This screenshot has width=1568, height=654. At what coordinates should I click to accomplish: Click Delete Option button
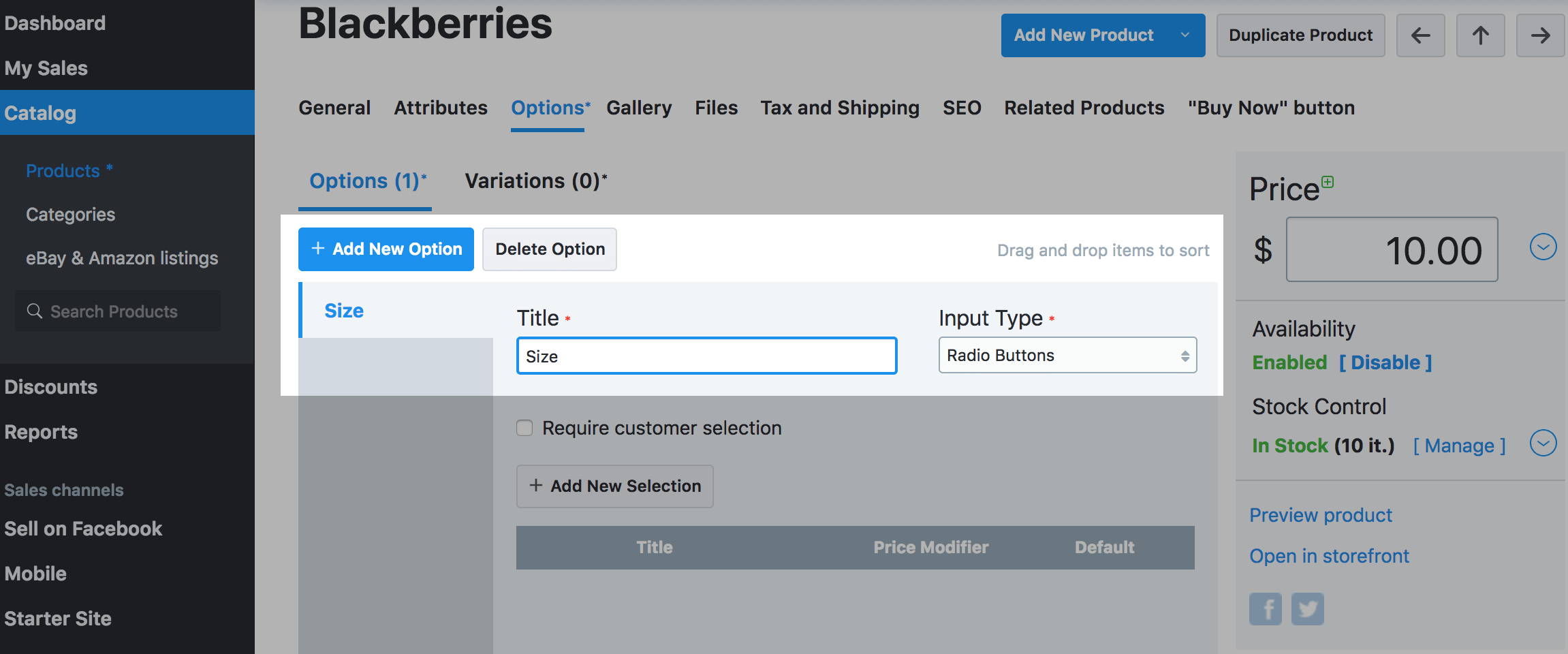[x=550, y=249]
